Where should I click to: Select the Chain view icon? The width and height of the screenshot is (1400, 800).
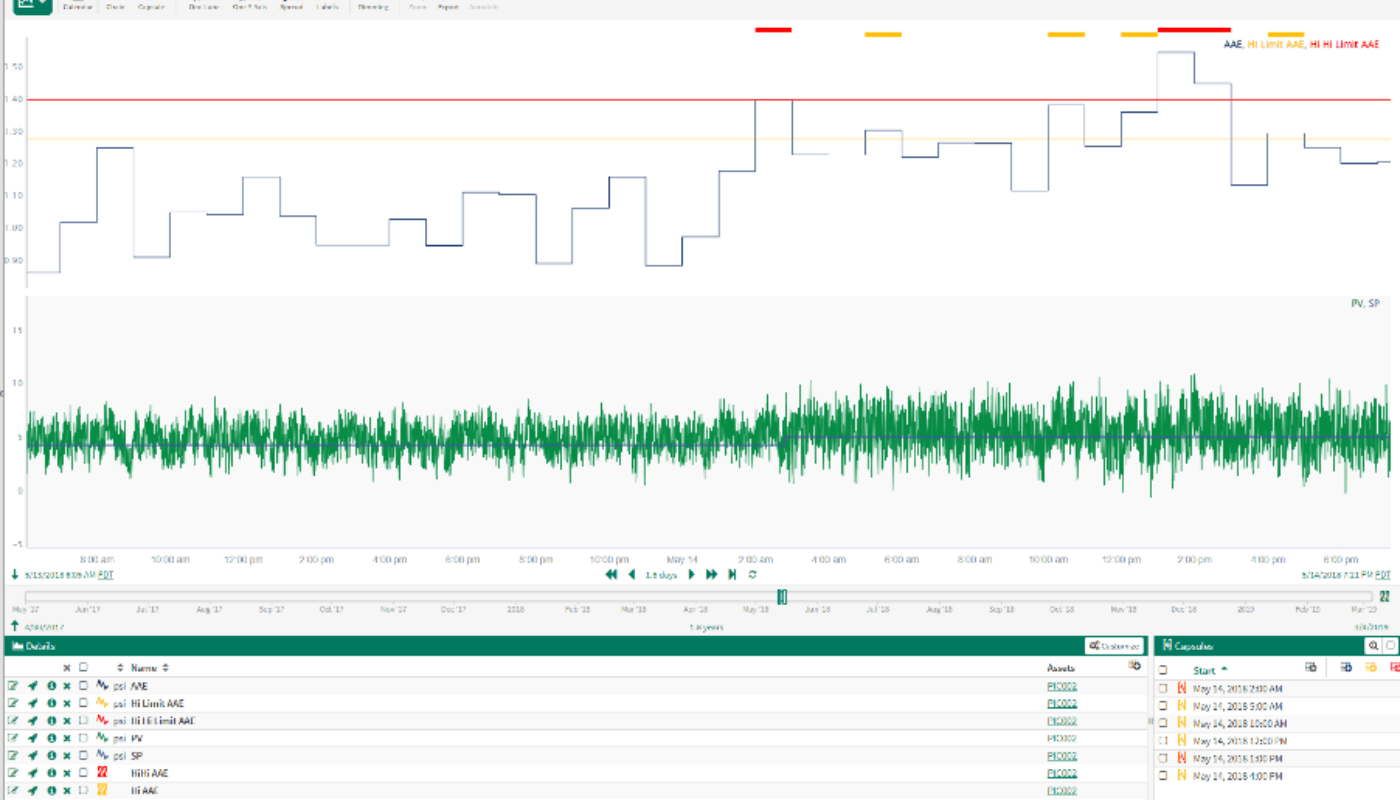tap(114, 7)
